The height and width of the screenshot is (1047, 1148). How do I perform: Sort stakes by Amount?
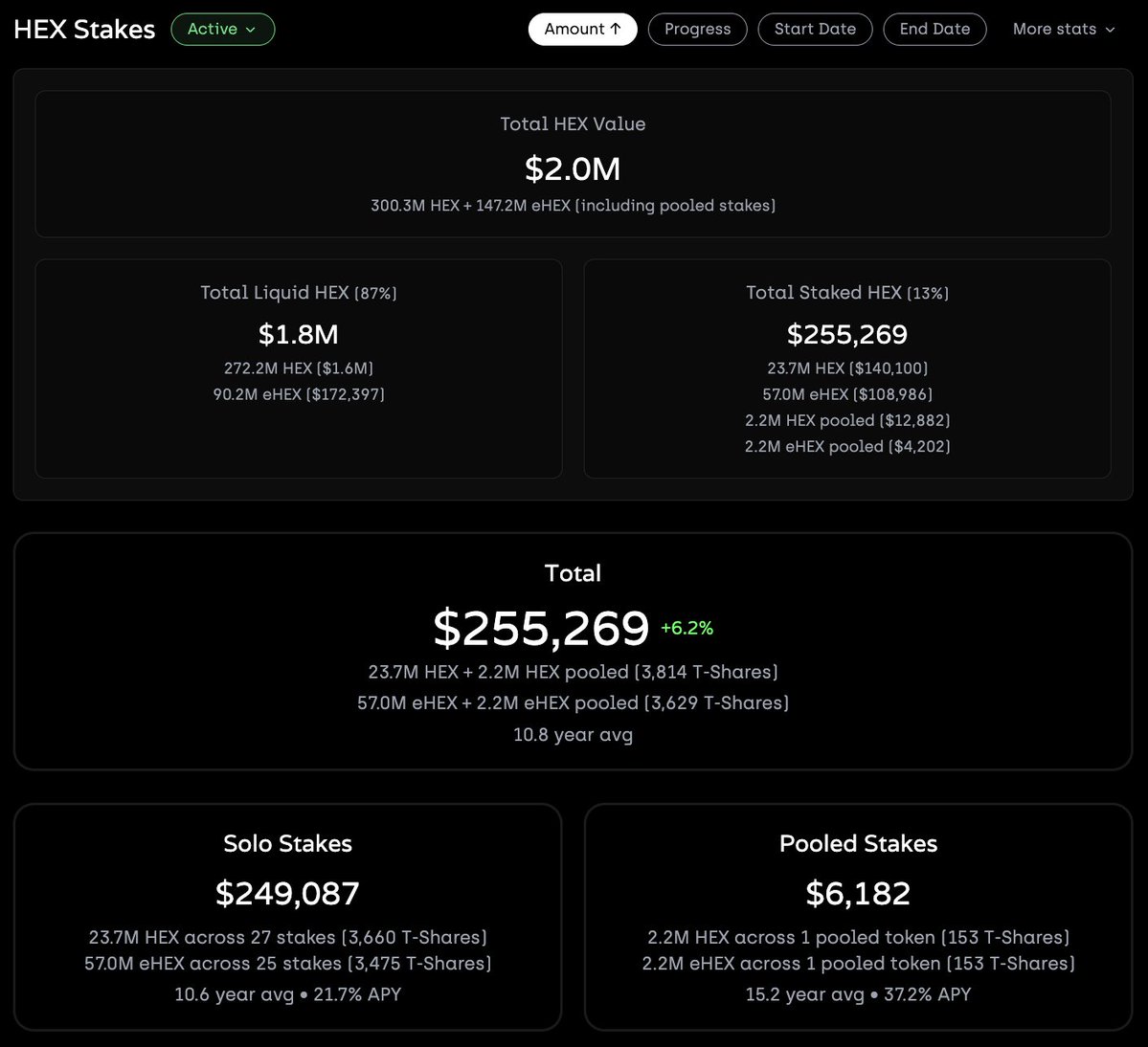[583, 30]
